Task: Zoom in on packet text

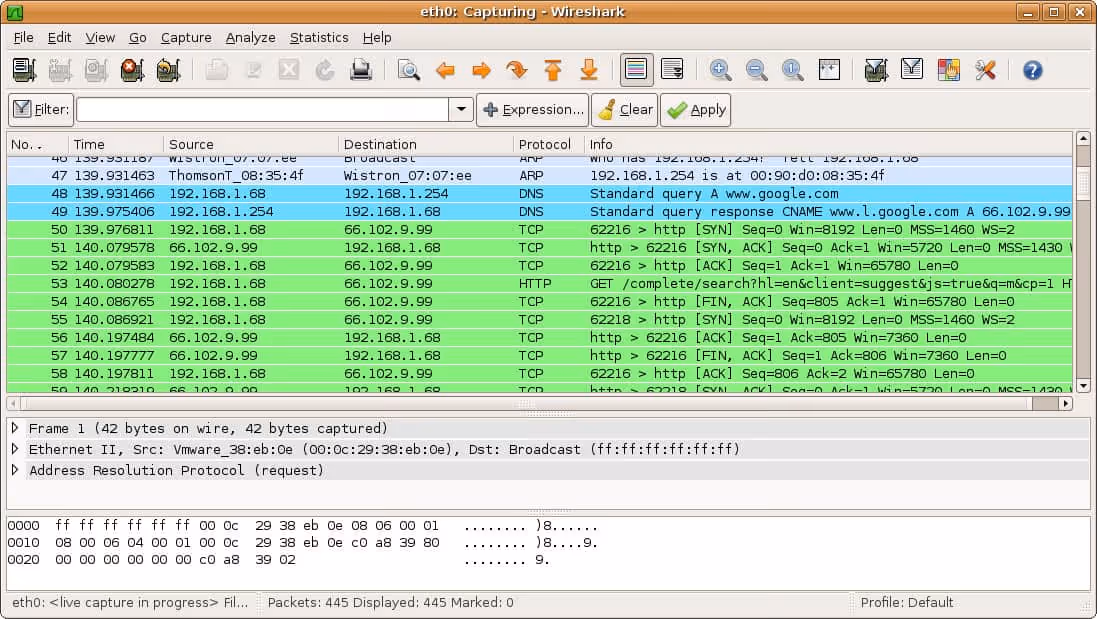Action: 721,70
